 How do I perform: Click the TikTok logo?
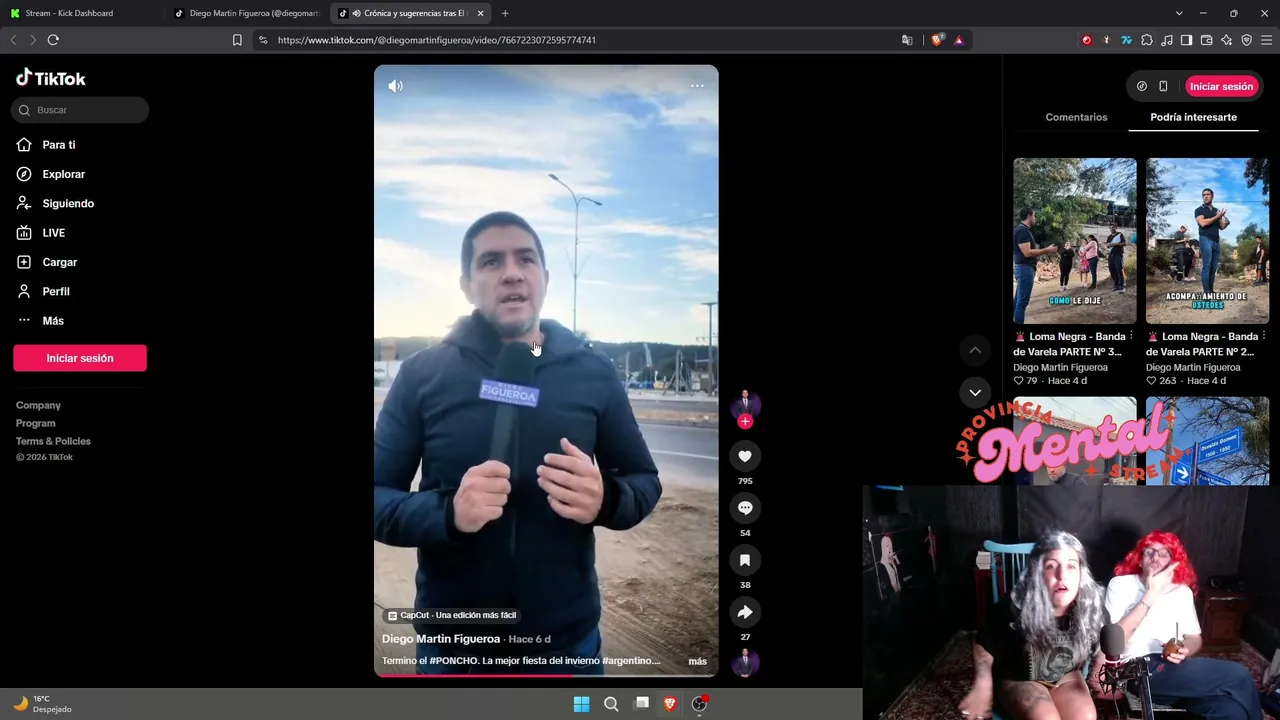coord(51,78)
